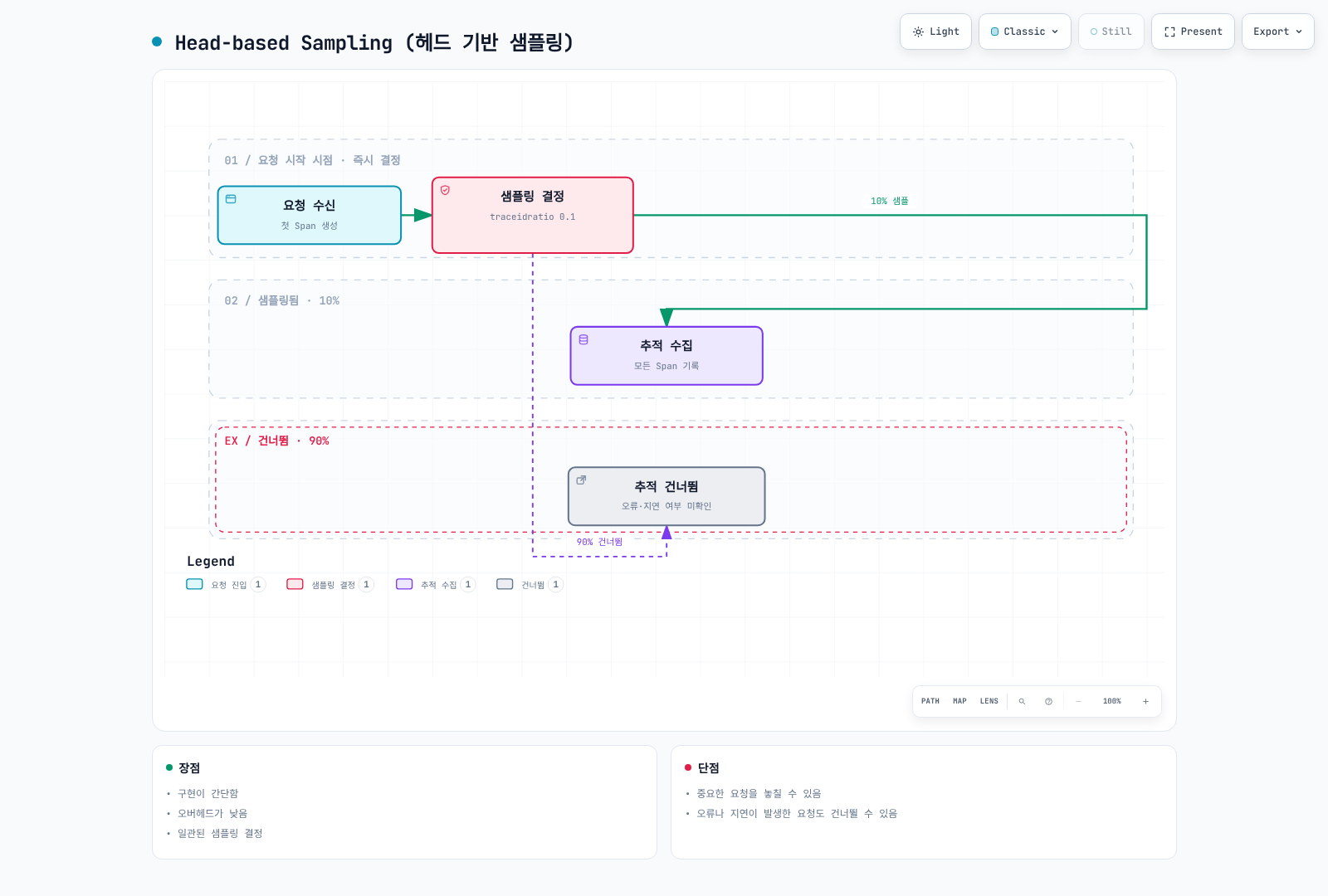Click the 오버헤드가 낮음 bullet

coord(212,814)
